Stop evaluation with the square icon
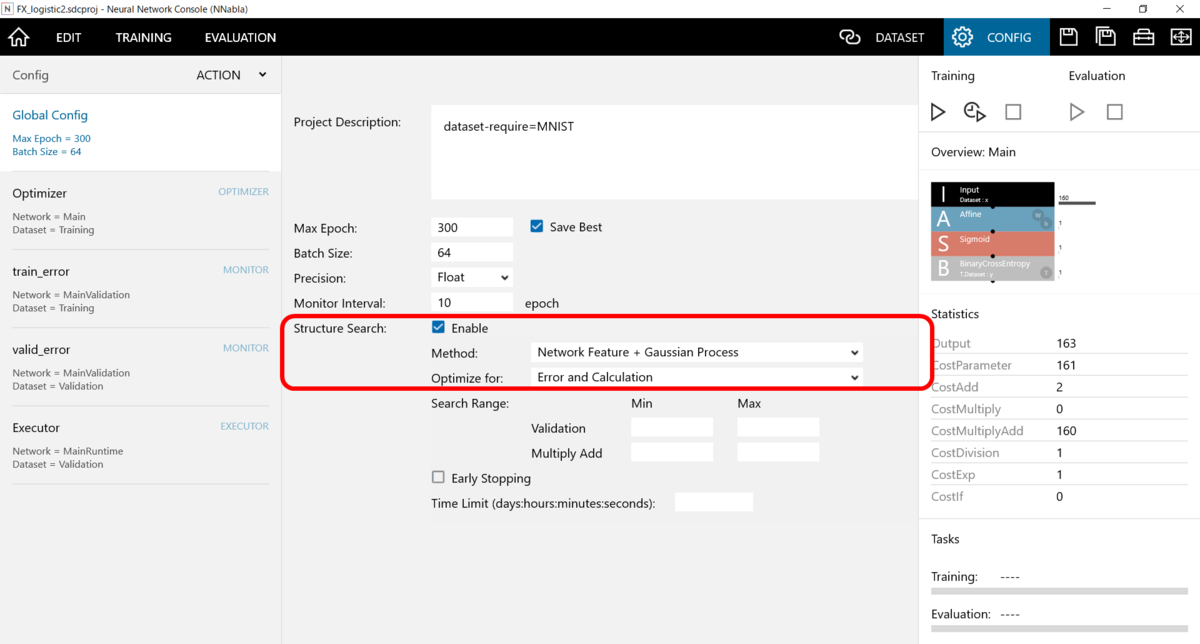This screenshot has height=644, width=1200. 1115,112
